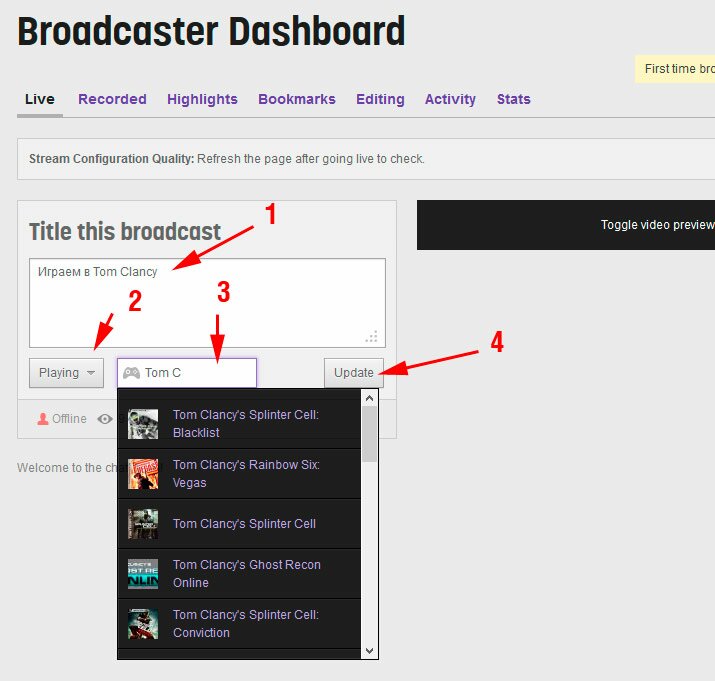Click the Splinter Cell cover thumbnail
This screenshot has width=715, height=681.
coord(143,524)
